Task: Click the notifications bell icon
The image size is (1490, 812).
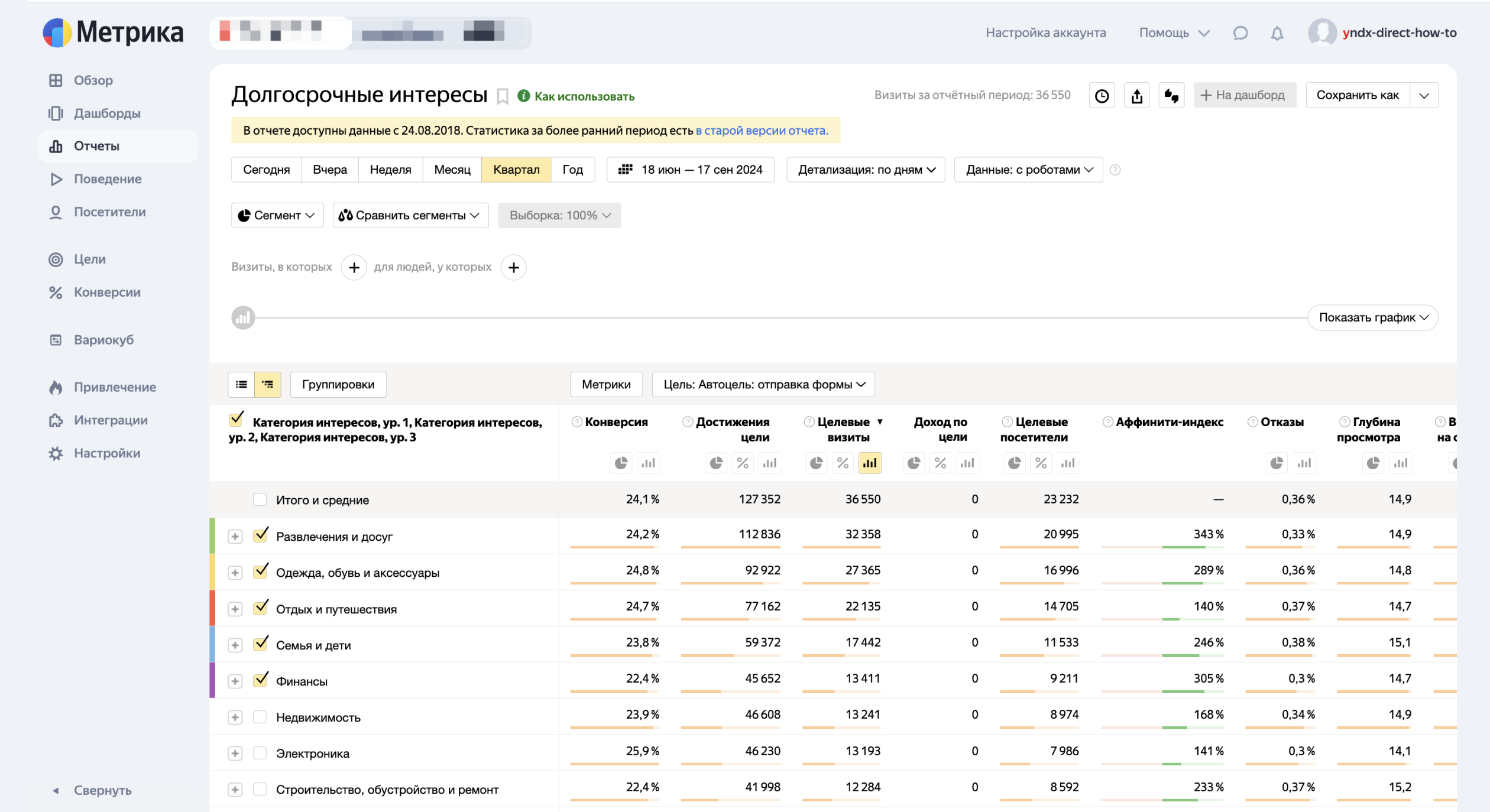Action: coord(1277,33)
